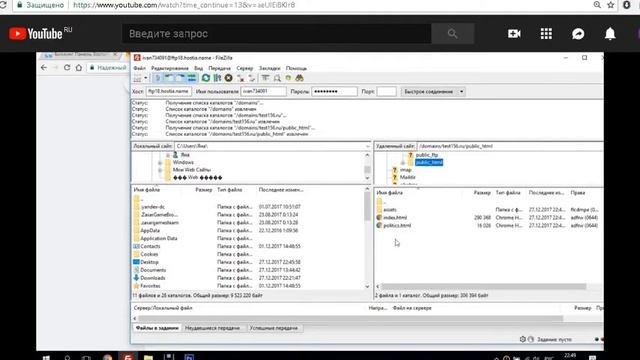This screenshot has width=640, height=360.
Task: Open the Локальный сайт path dropdown
Action: (x=368, y=146)
